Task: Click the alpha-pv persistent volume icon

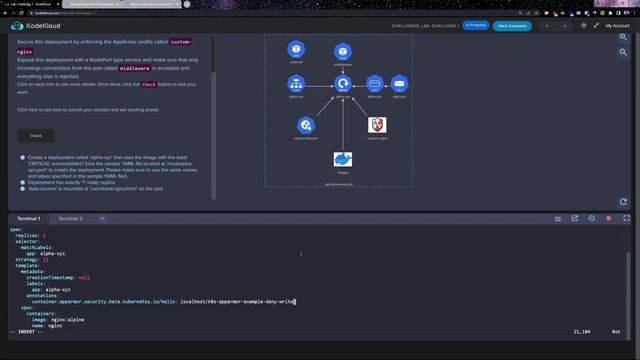Action: [x=399, y=84]
